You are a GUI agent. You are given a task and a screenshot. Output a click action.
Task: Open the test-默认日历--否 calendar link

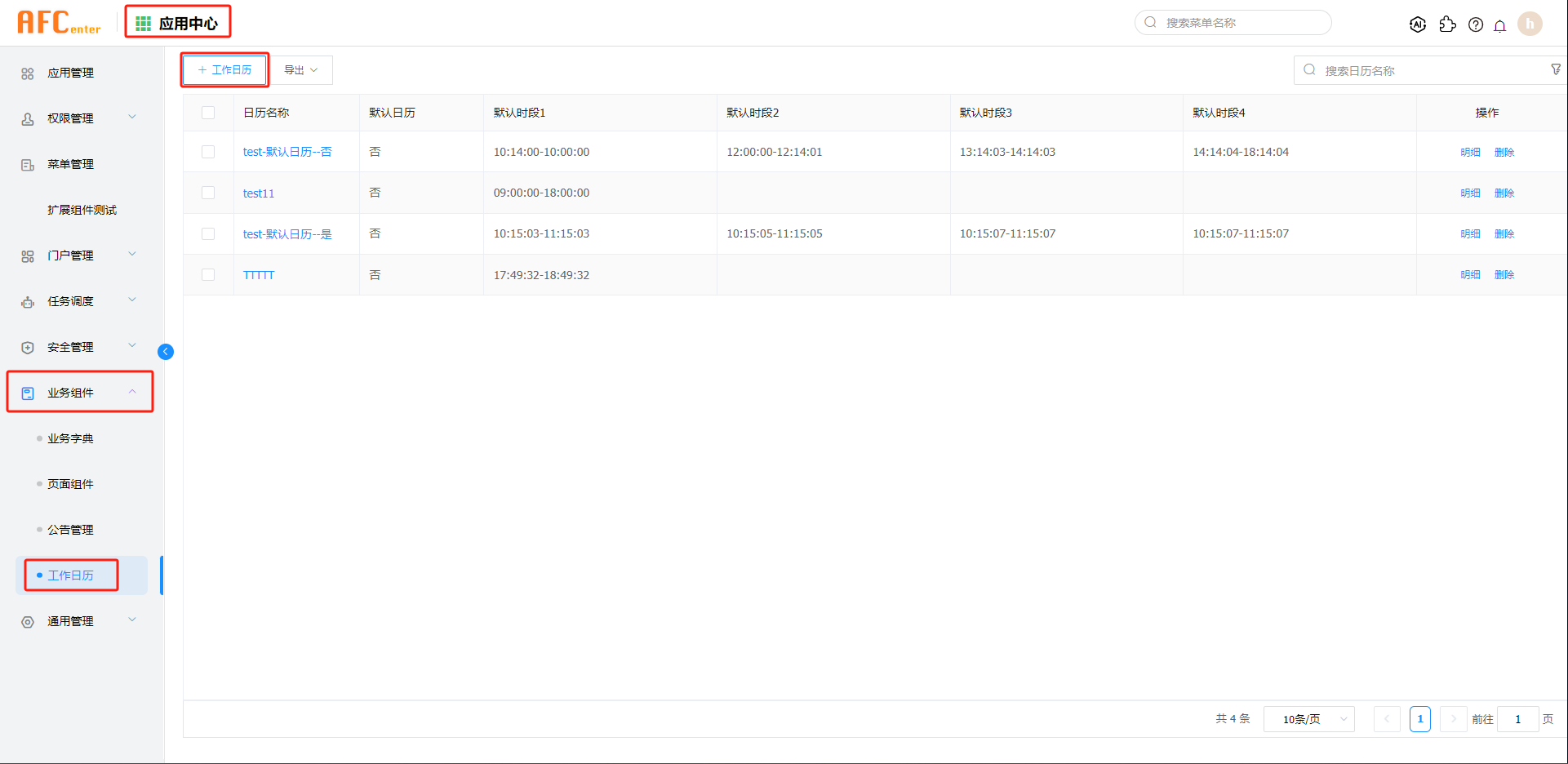[x=287, y=152]
